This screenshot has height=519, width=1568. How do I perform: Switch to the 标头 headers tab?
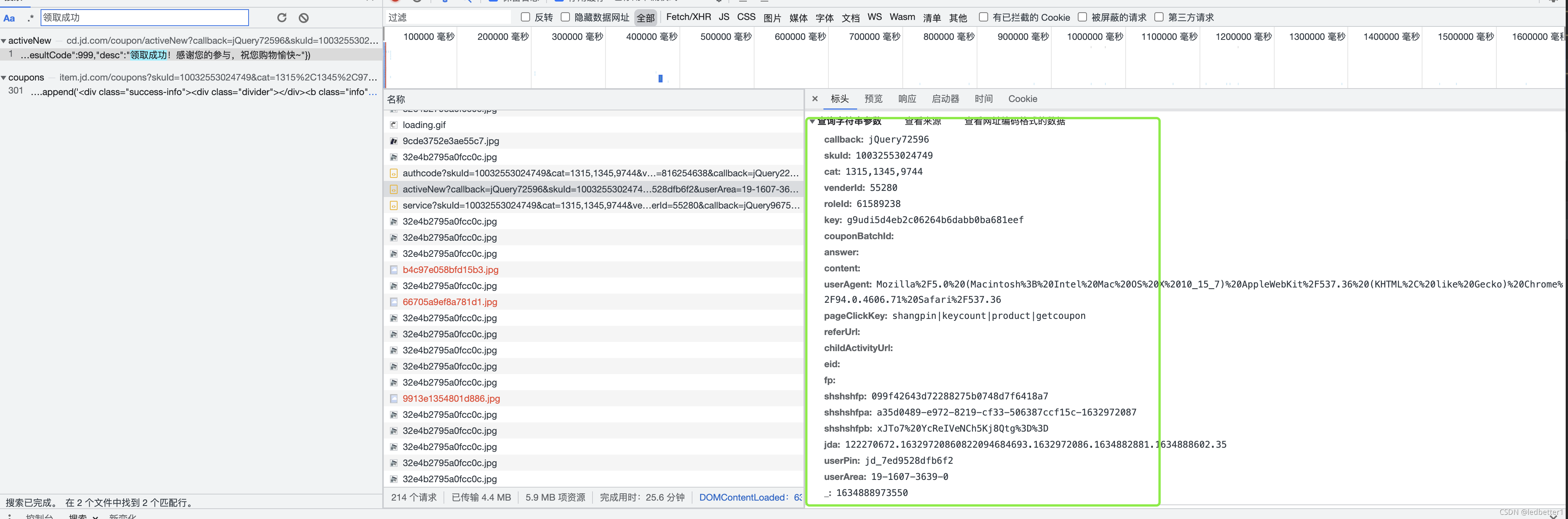[840, 99]
